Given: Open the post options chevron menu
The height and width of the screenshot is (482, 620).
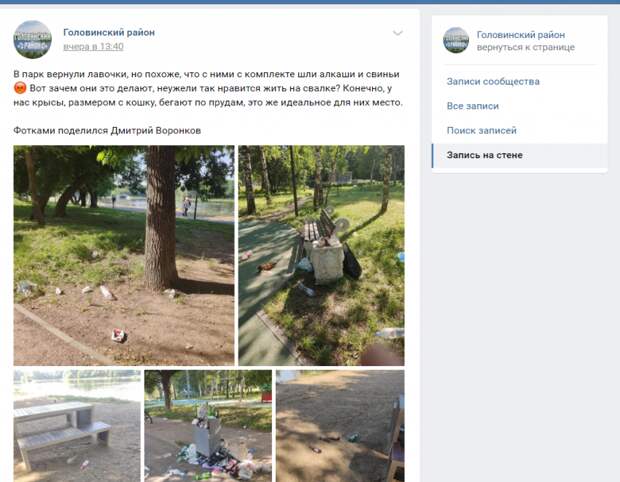Looking at the screenshot, I should [397, 33].
